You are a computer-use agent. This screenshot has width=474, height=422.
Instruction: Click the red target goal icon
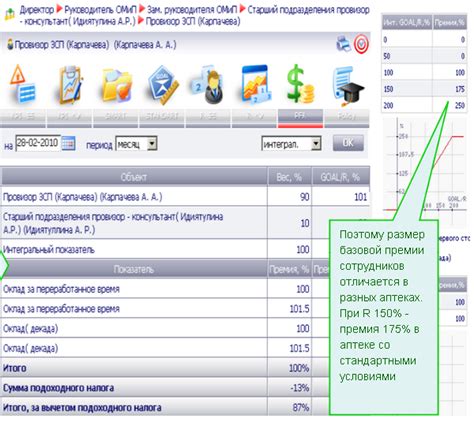point(361,44)
